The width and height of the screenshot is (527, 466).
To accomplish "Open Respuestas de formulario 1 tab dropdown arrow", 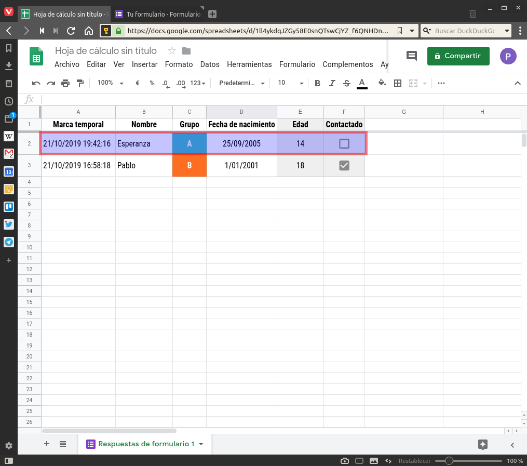I will tap(201, 444).
